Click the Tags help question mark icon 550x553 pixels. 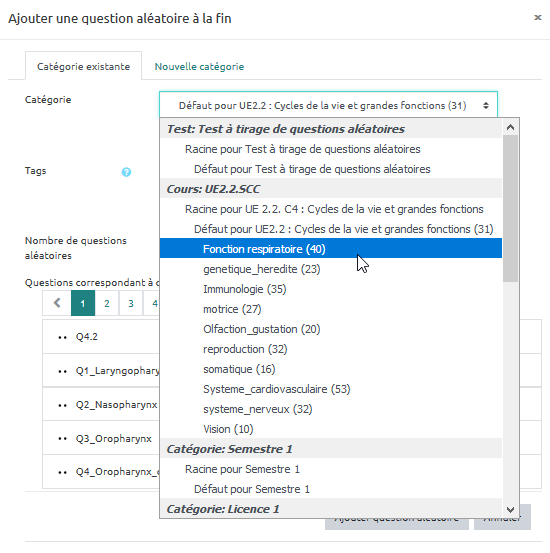point(126,172)
